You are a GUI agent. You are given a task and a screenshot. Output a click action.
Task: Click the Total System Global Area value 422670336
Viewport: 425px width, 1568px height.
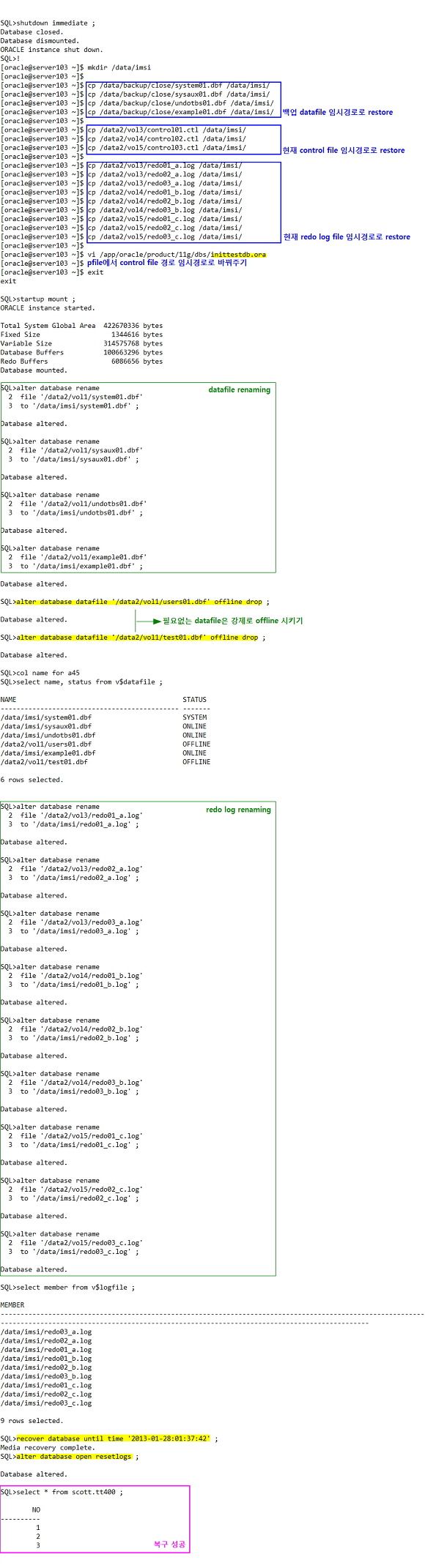(x=121, y=326)
